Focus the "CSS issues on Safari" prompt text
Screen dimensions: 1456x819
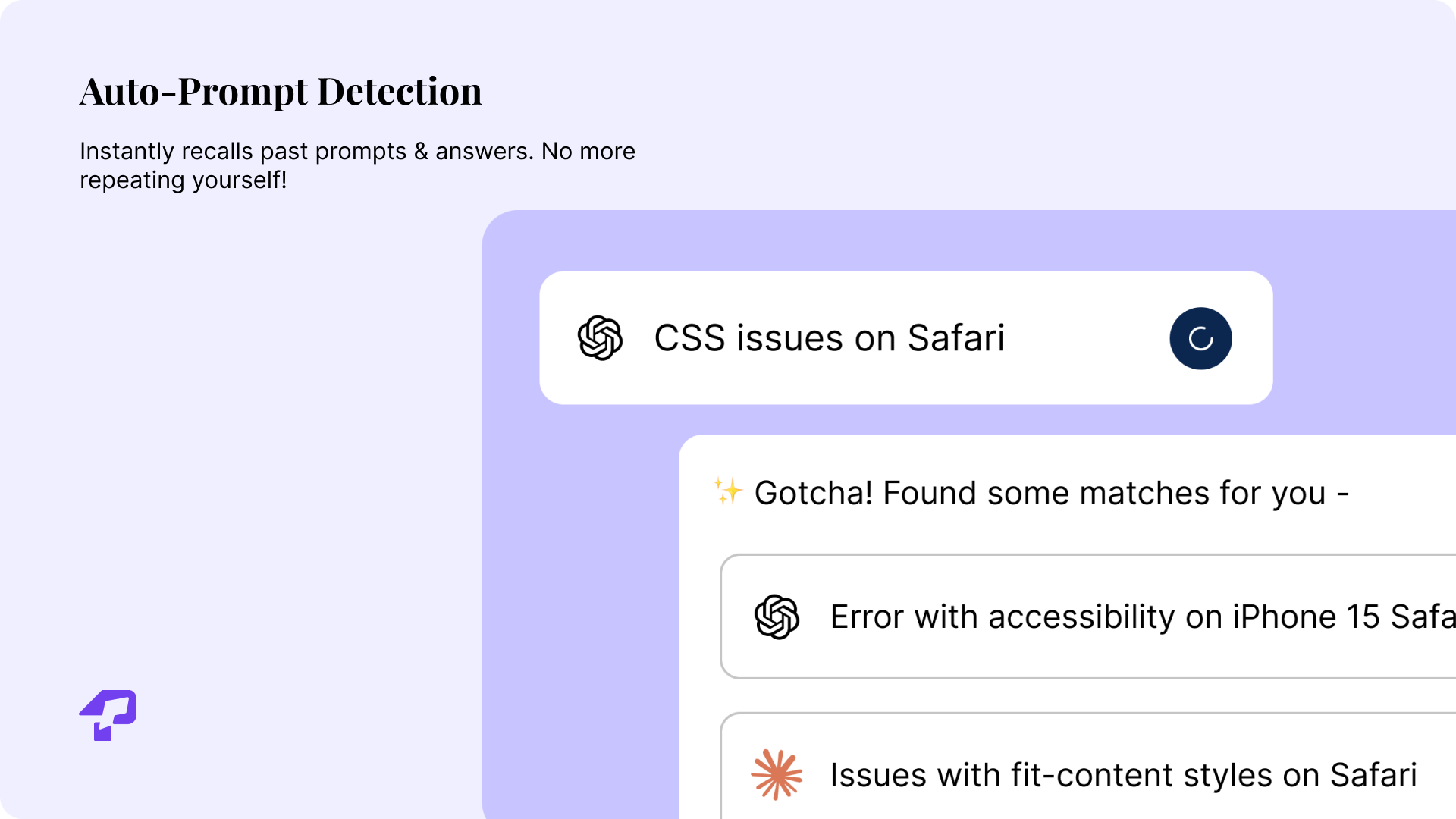829,338
